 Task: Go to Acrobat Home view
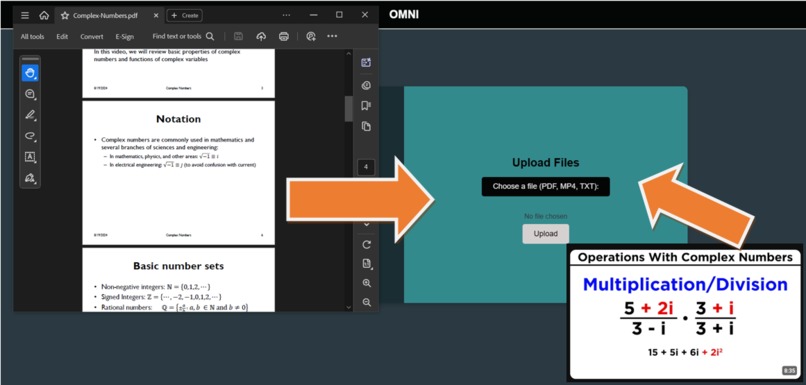44,15
